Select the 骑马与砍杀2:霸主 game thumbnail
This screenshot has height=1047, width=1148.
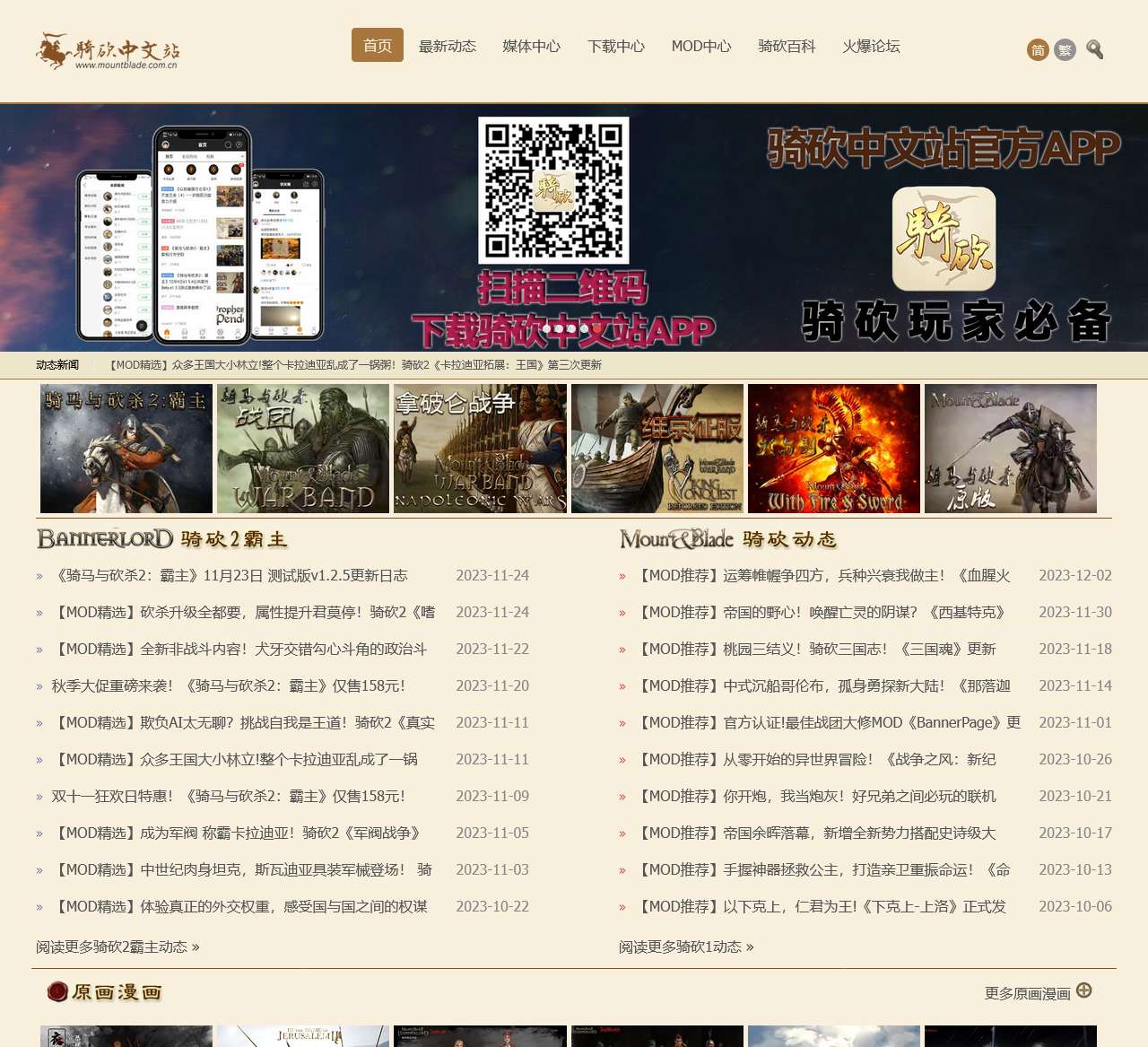pyautogui.click(x=126, y=449)
